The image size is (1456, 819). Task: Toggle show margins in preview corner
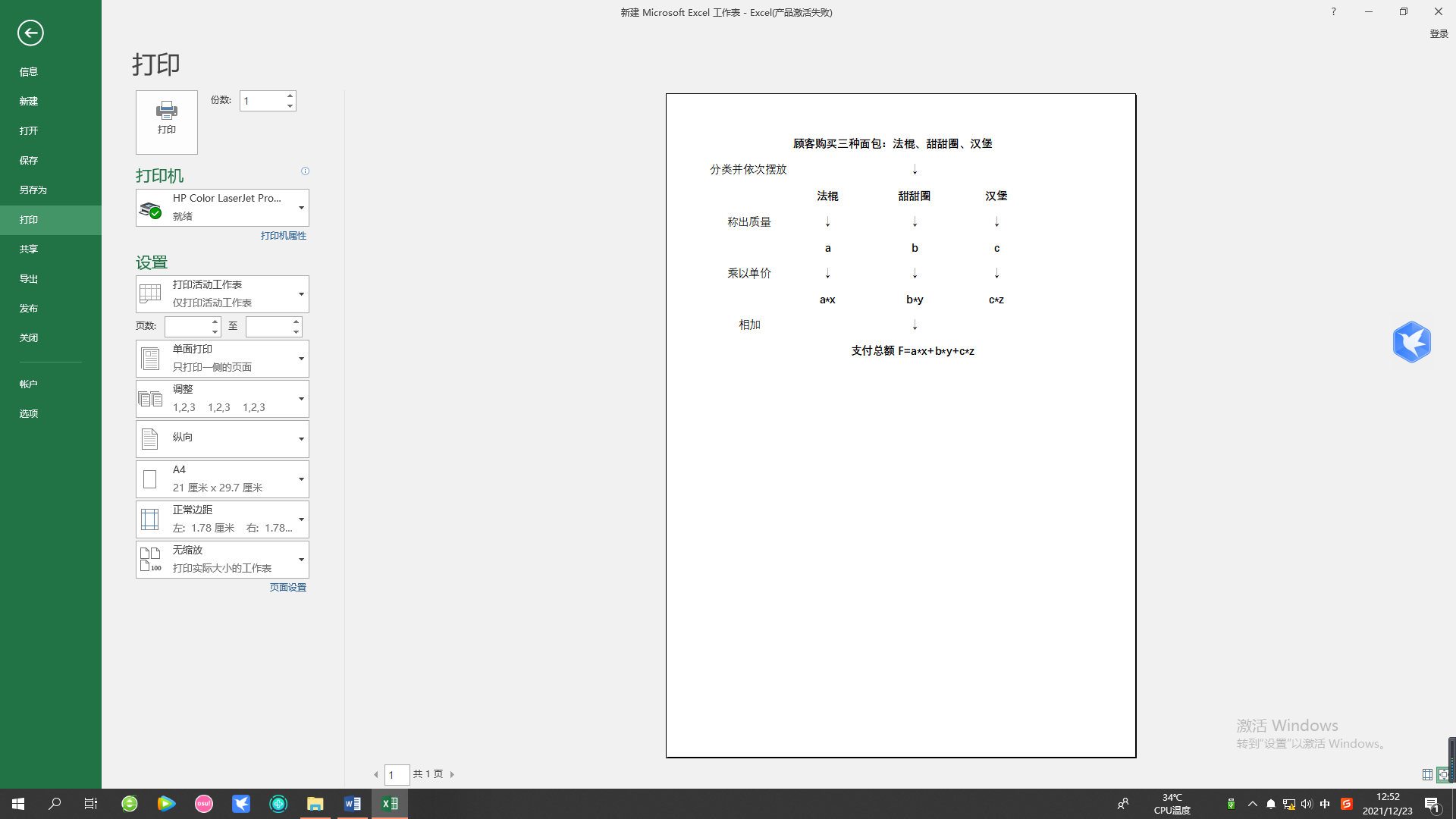[1426, 774]
